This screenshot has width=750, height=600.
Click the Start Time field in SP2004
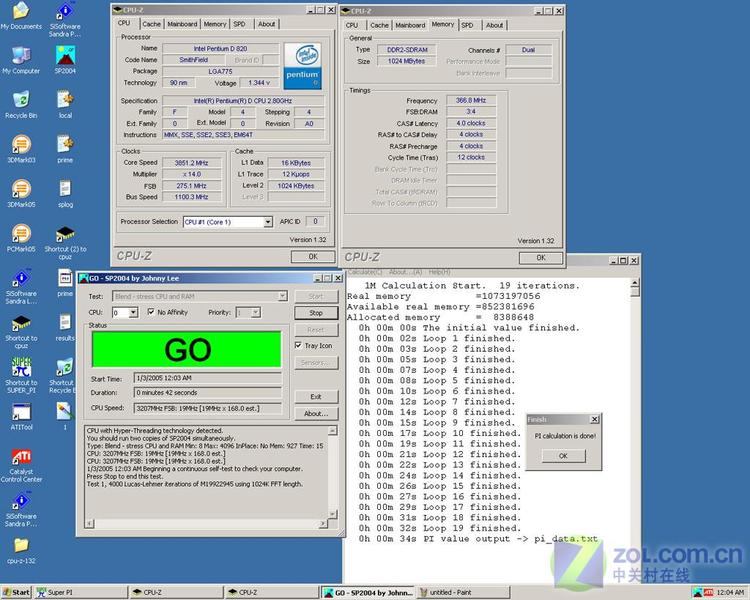pyautogui.click(x=208, y=378)
